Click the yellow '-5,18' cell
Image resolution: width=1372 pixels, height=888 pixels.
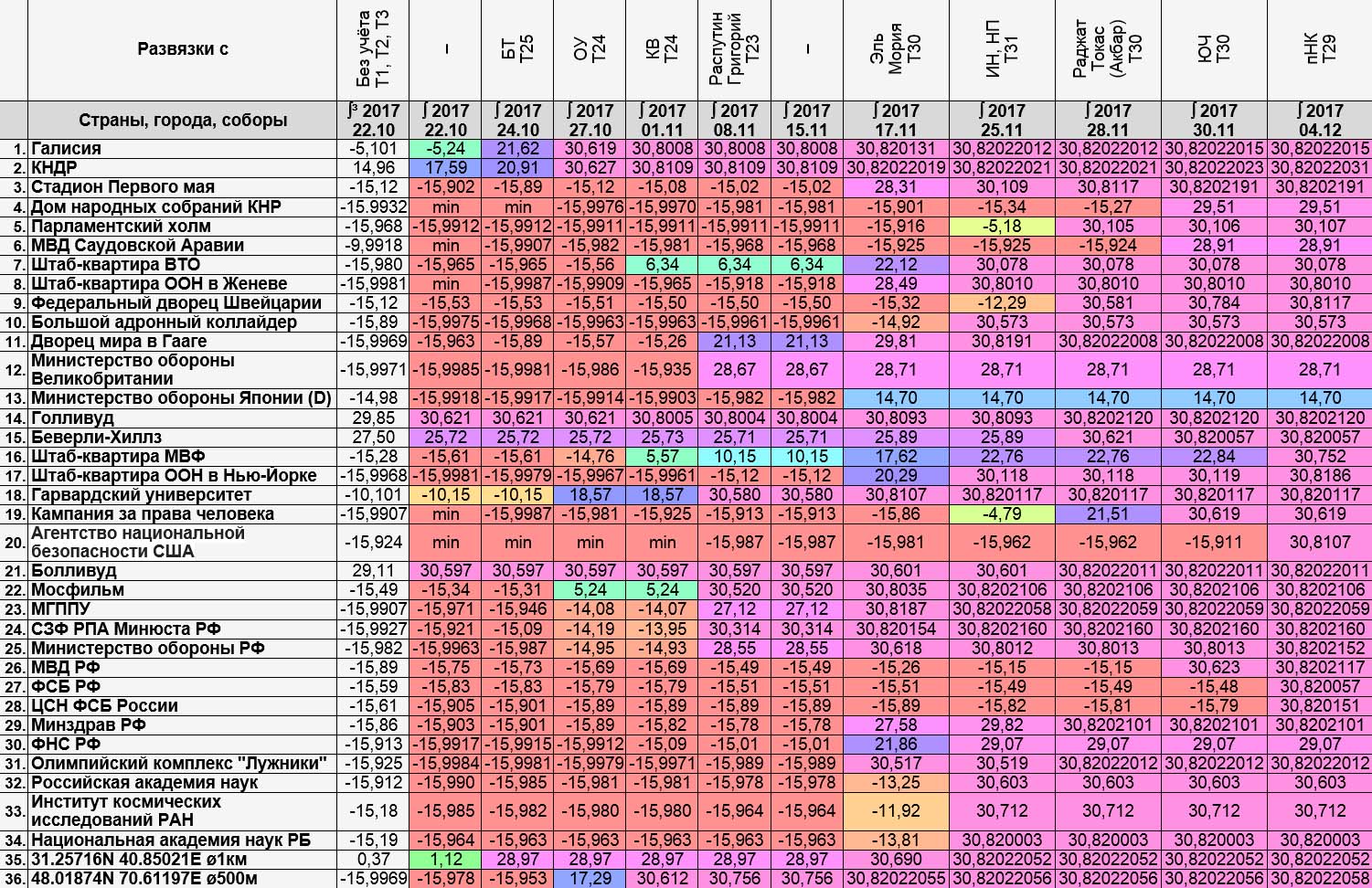tap(1002, 226)
